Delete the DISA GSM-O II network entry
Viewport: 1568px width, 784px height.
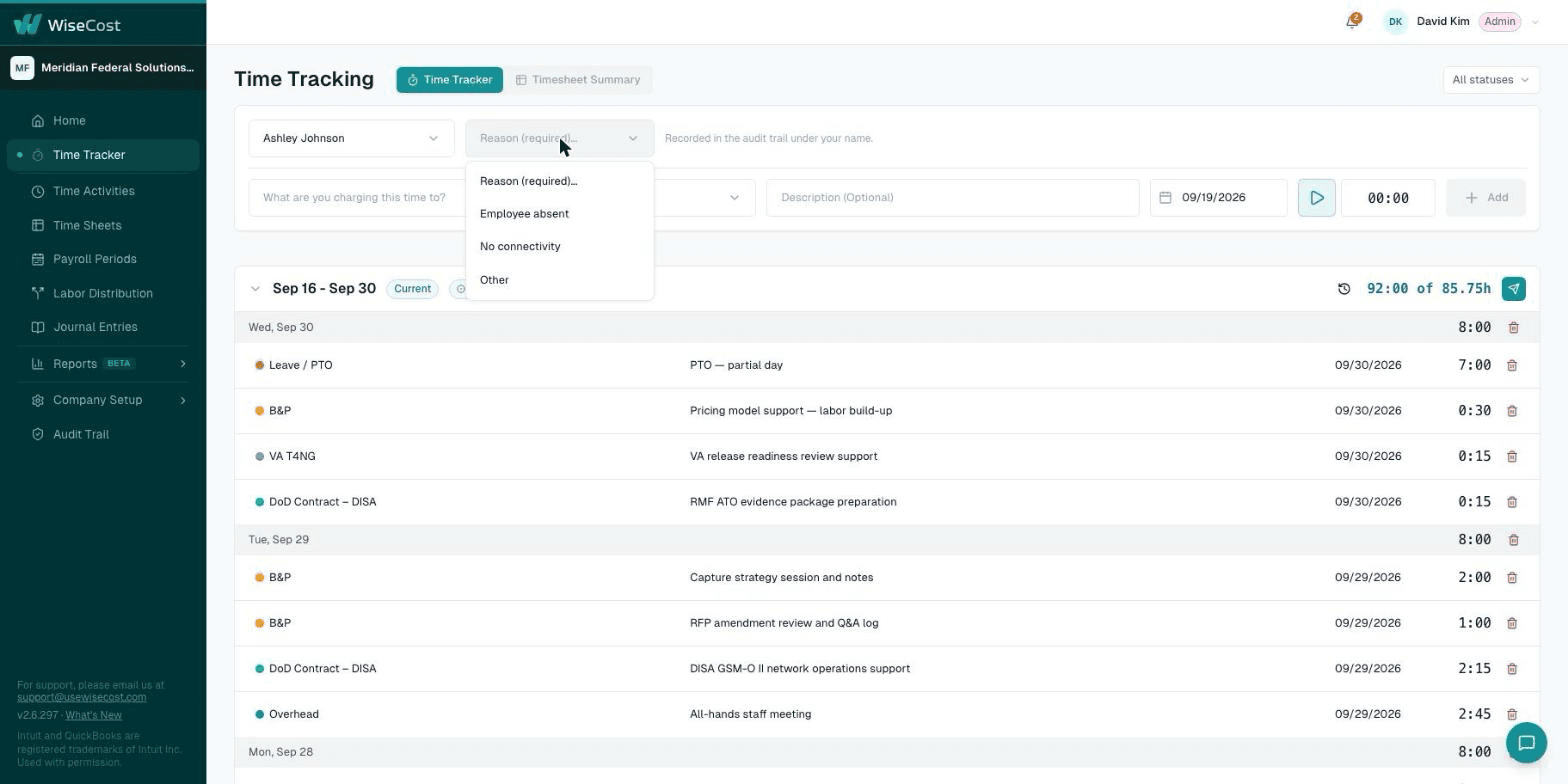point(1512,669)
